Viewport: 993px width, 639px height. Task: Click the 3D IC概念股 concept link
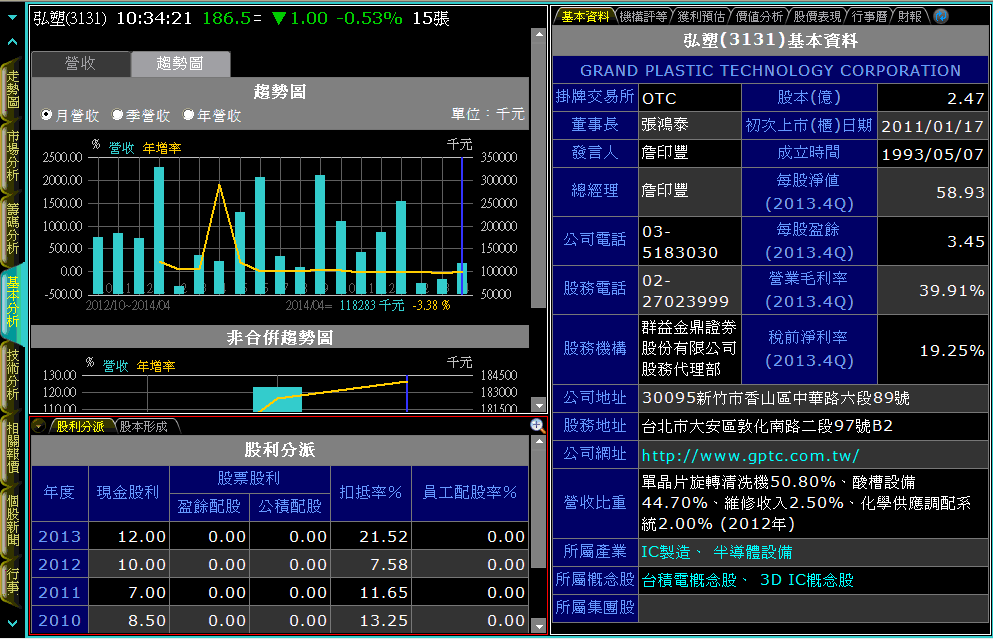[807, 580]
